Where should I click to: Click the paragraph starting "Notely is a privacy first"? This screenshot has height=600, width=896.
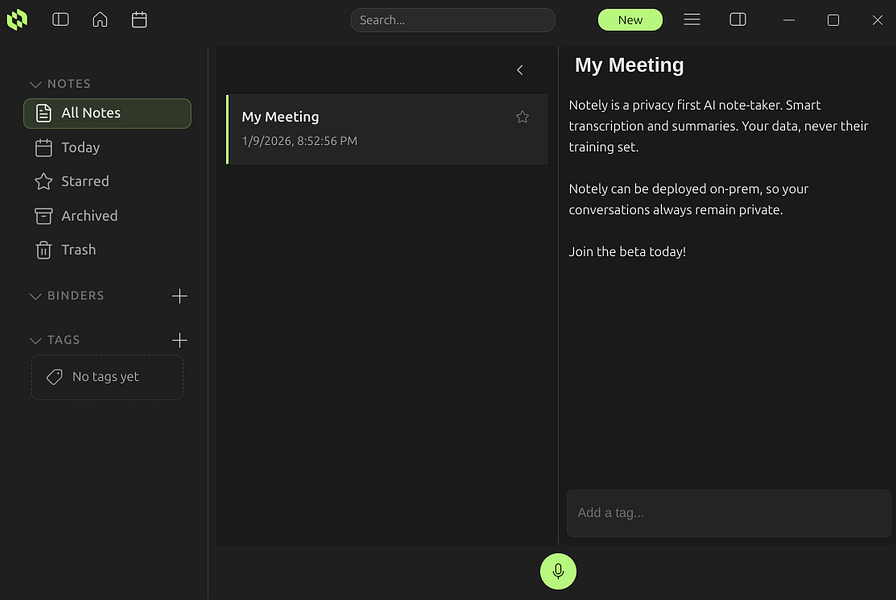[x=718, y=126]
